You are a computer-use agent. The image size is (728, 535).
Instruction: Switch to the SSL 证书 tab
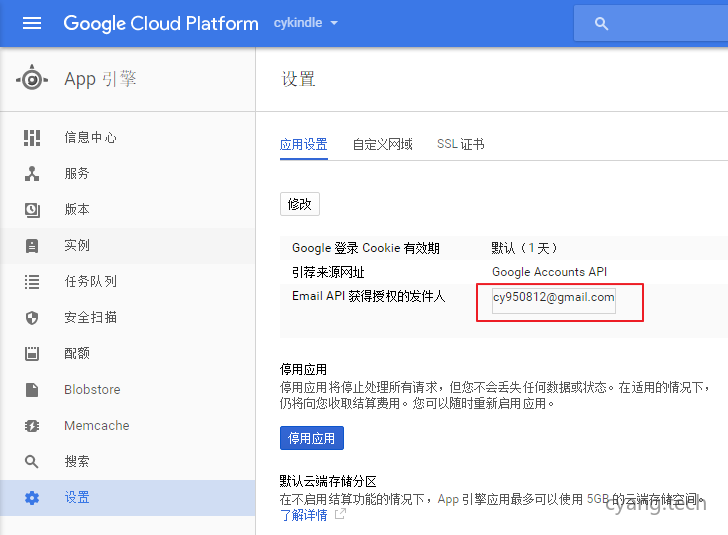(460, 144)
